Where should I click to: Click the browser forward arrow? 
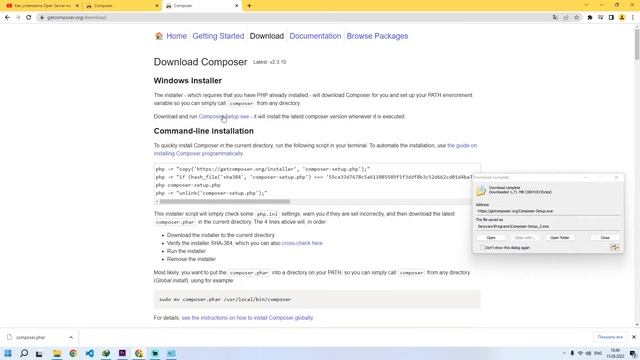(18, 18)
